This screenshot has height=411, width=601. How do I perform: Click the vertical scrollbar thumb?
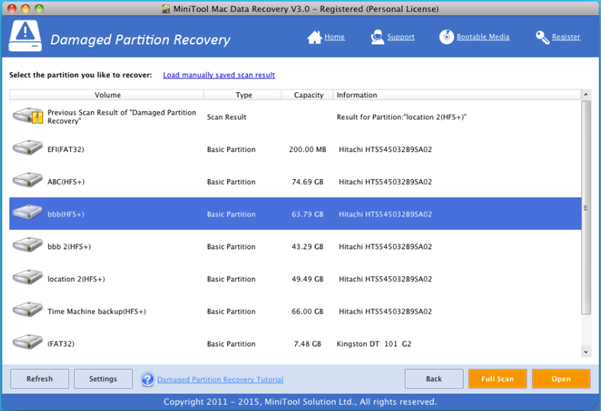tap(586, 207)
